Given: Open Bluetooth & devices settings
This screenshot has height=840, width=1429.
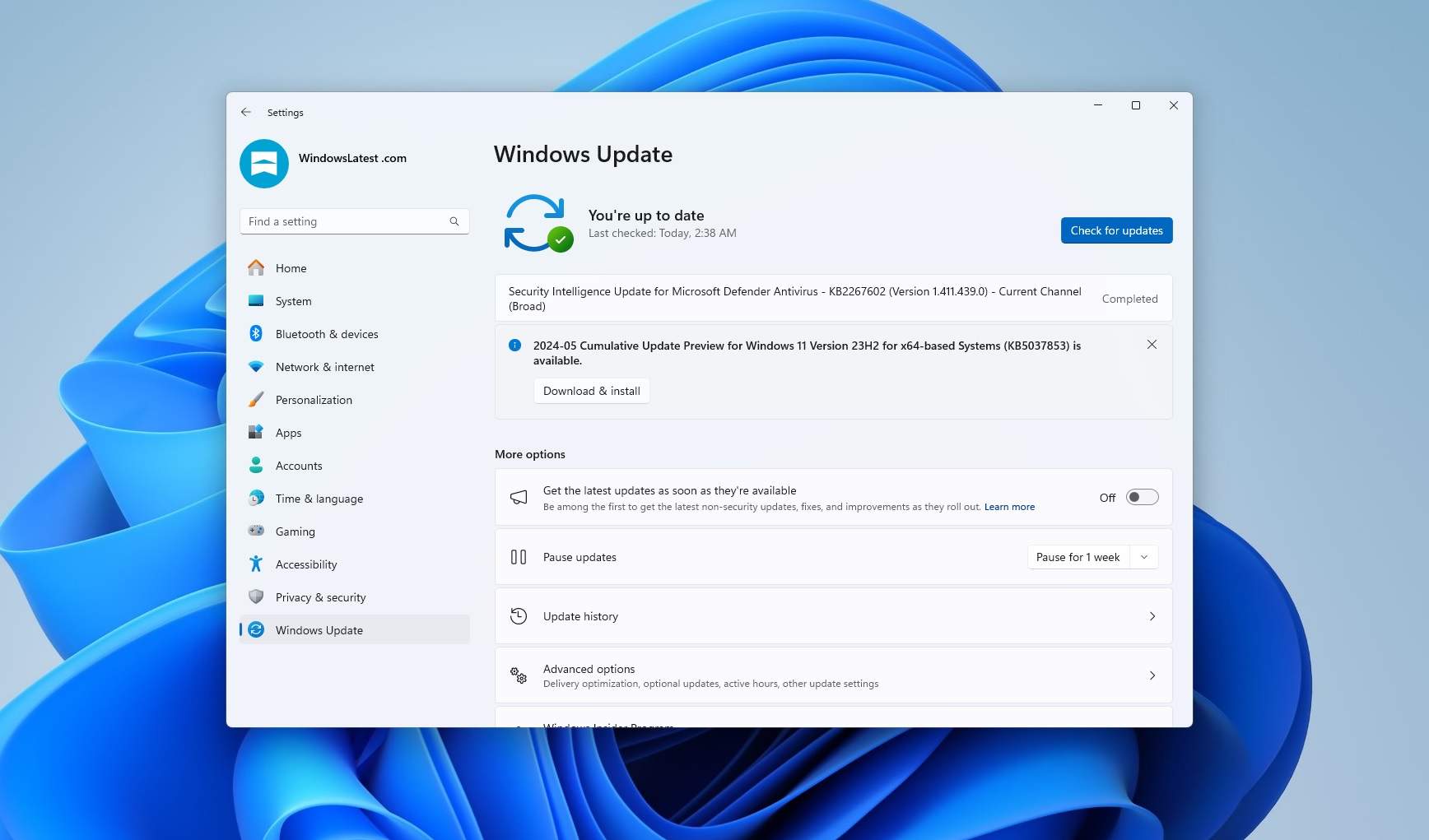Looking at the screenshot, I should 327,334.
